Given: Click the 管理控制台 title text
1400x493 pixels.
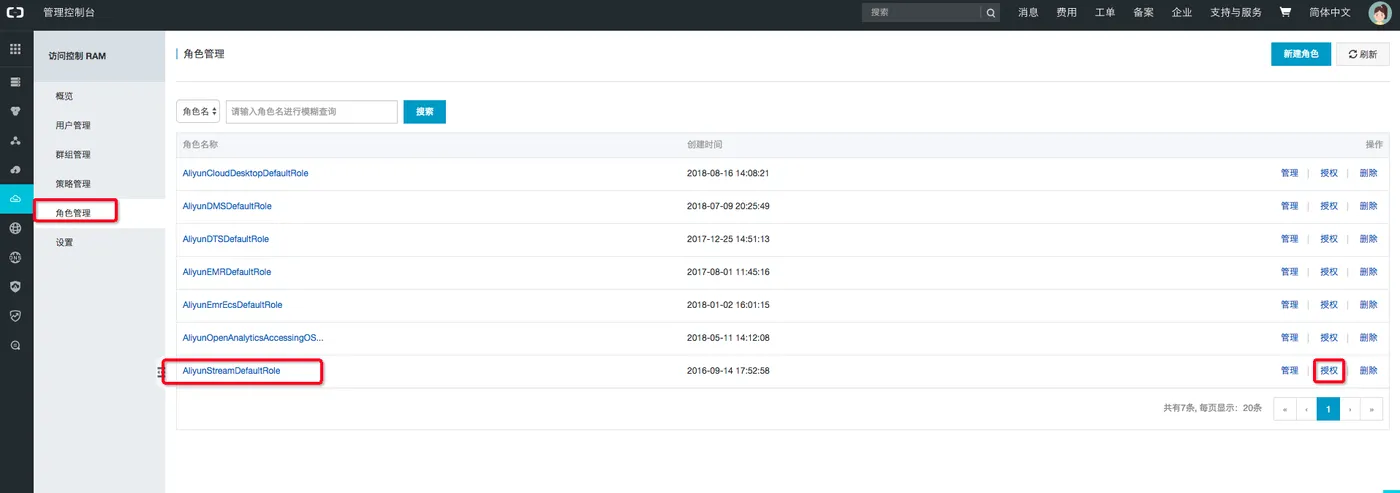Looking at the screenshot, I should 69,13.
